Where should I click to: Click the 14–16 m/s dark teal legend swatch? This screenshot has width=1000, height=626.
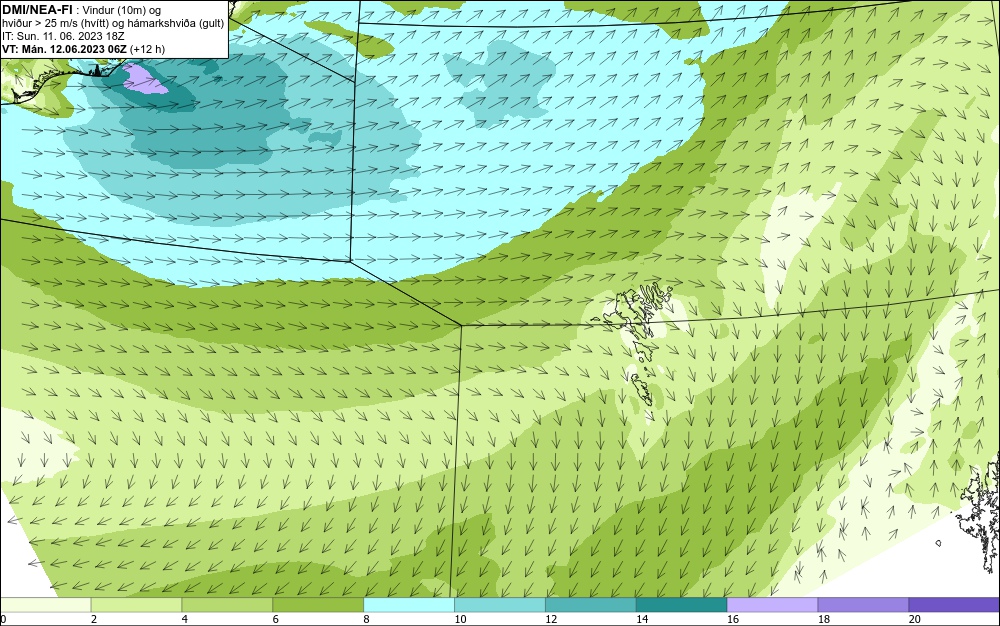682,605
